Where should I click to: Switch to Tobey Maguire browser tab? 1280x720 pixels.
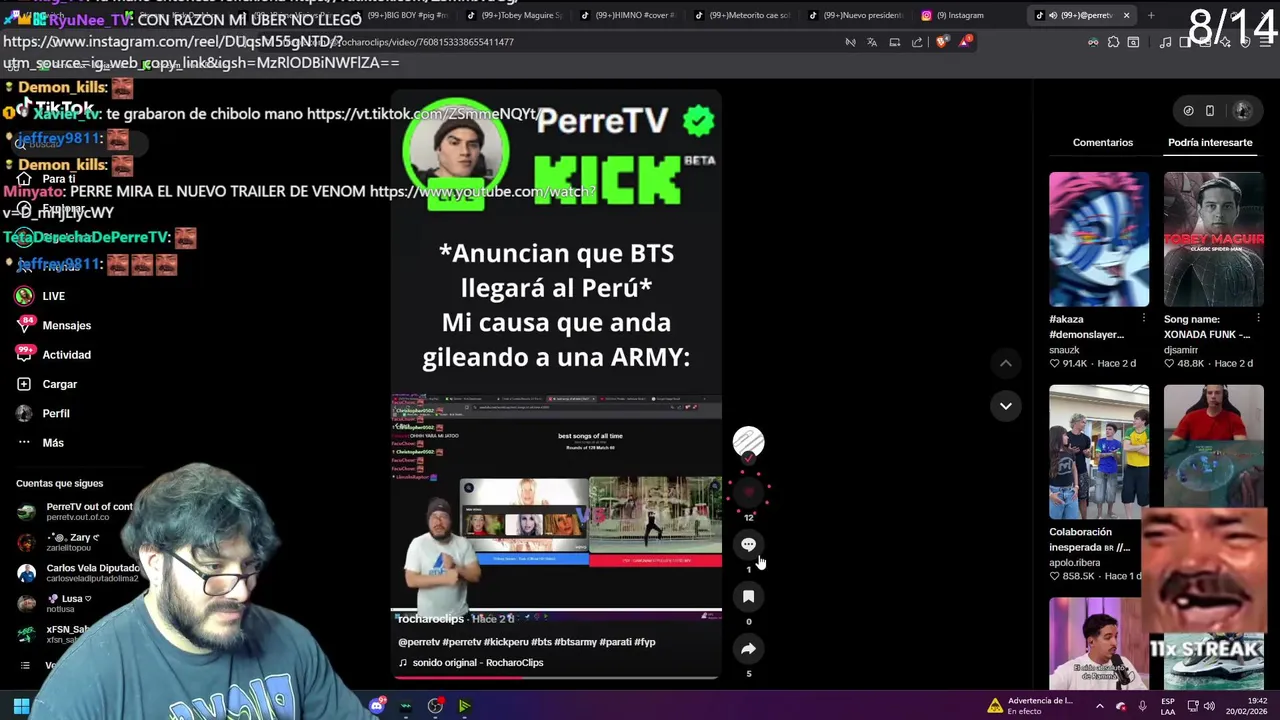pos(515,15)
